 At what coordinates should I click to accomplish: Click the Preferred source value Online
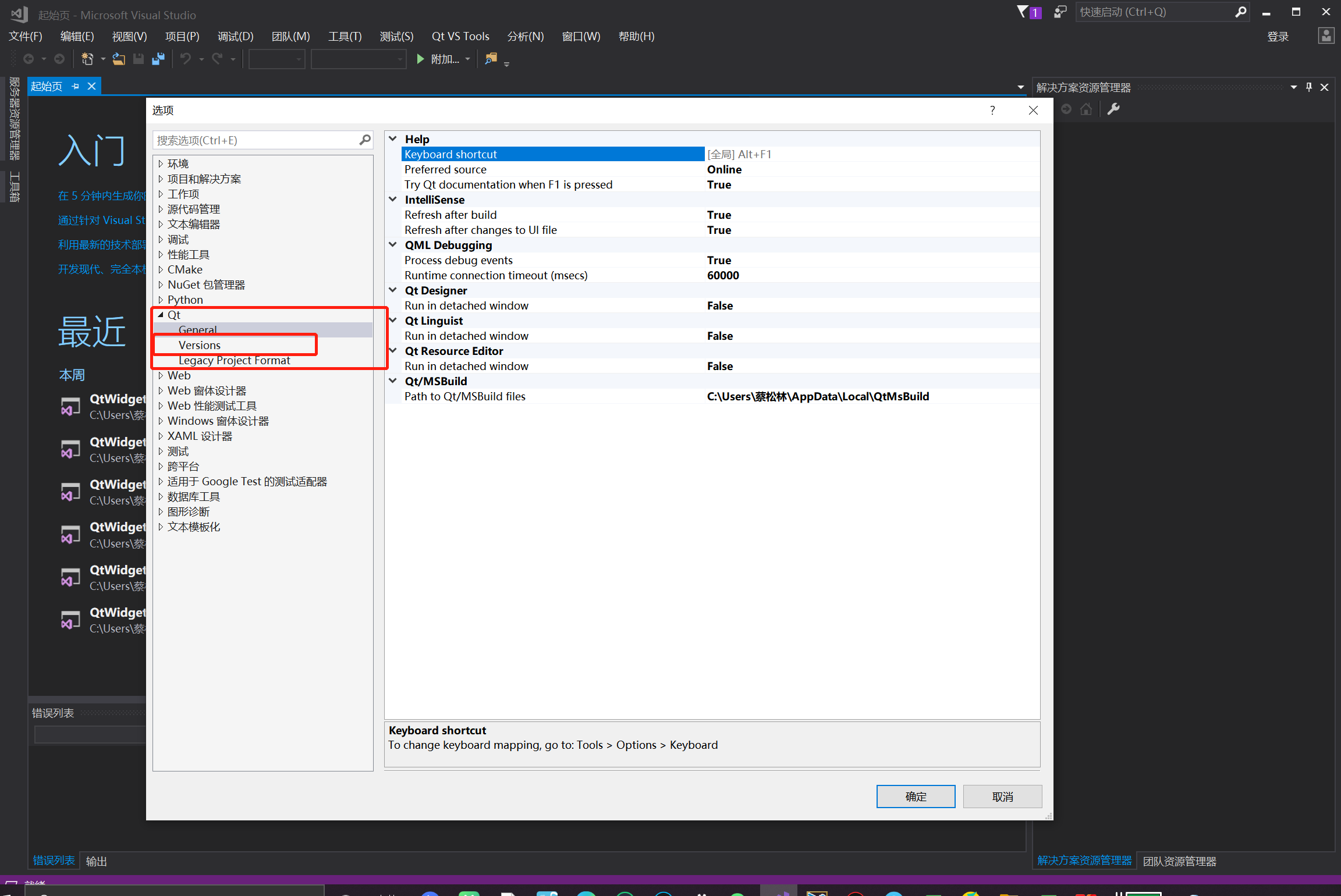pos(724,169)
